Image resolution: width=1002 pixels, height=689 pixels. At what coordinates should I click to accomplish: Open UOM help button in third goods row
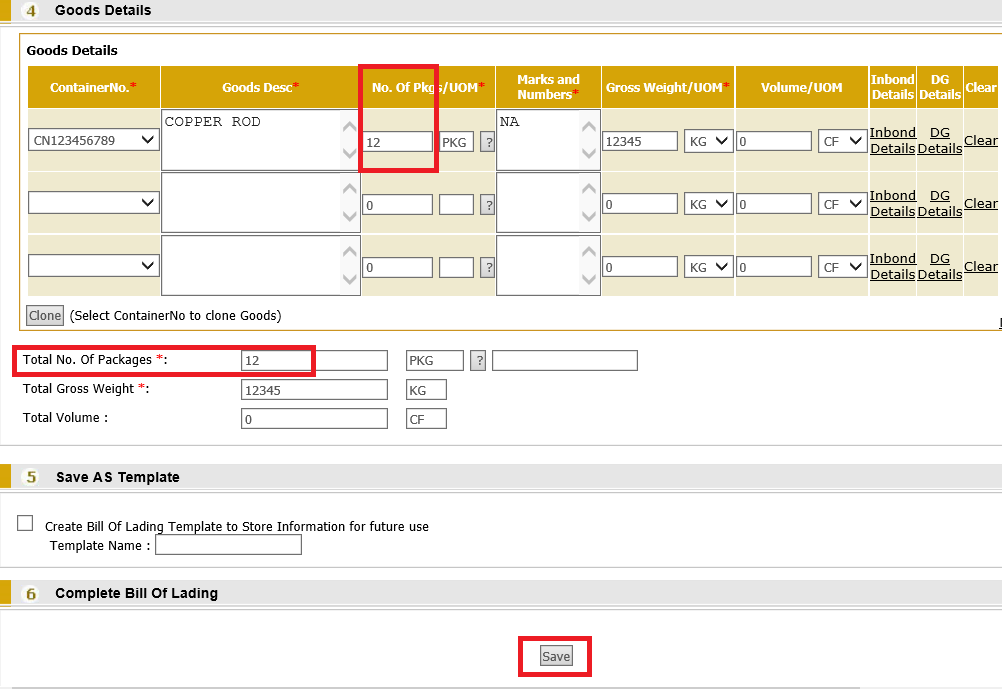coord(488,268)
